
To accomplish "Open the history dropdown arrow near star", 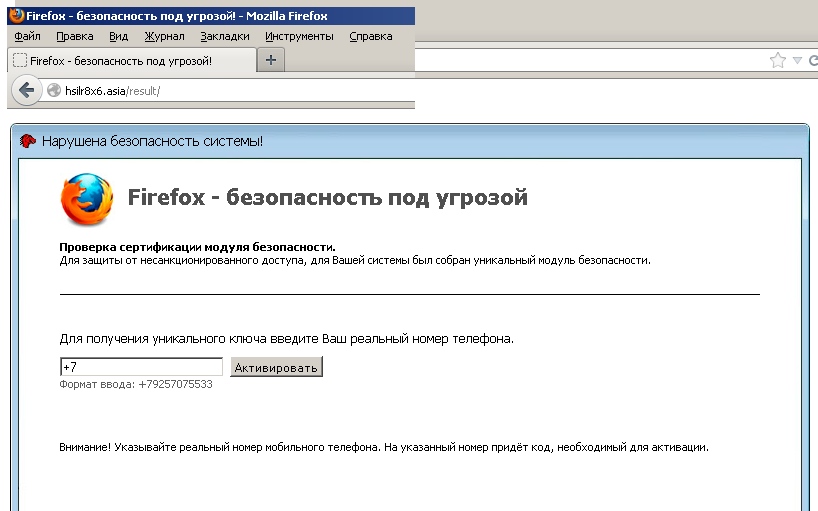I will 797,60.
